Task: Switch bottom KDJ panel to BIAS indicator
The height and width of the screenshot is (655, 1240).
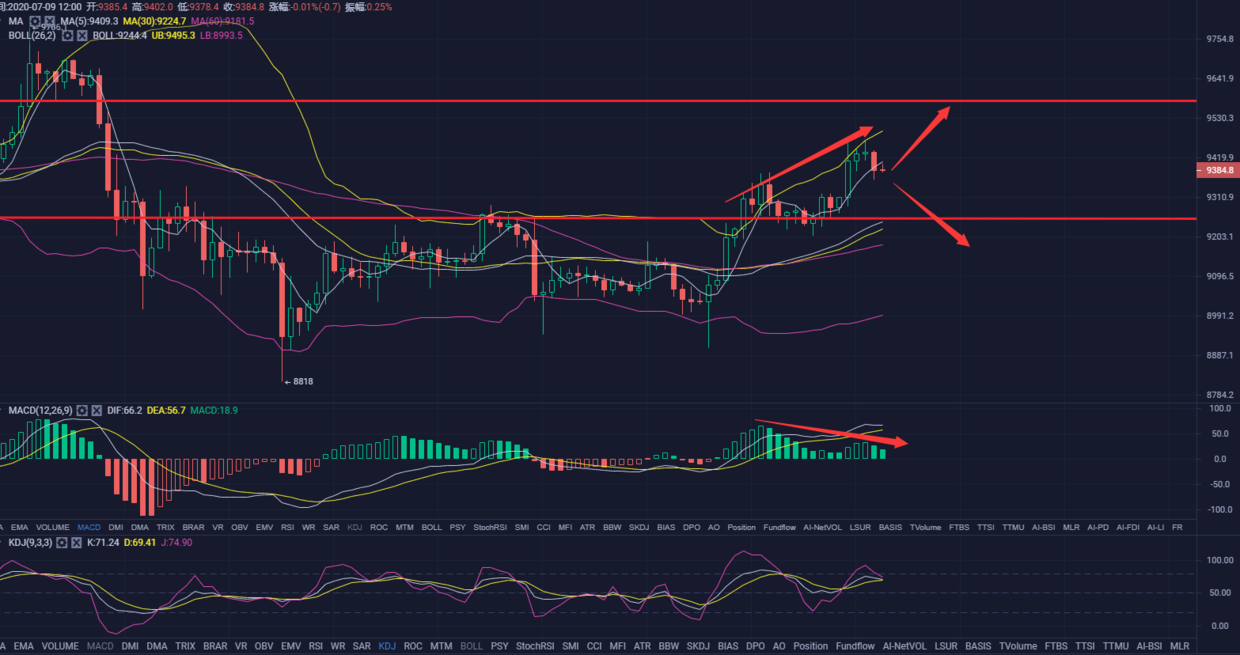Action: tap(728, 646)
